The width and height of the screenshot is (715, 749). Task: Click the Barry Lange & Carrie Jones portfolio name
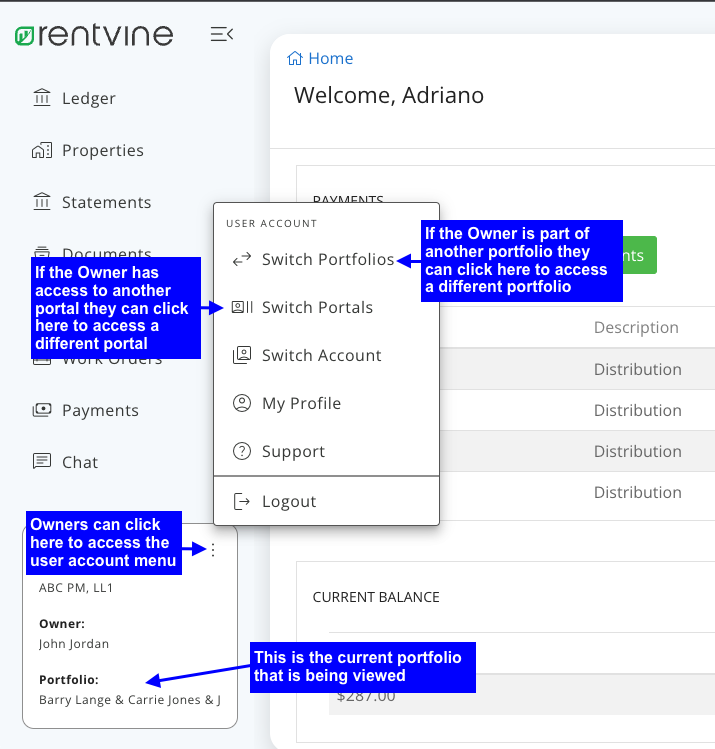point(129,700)
